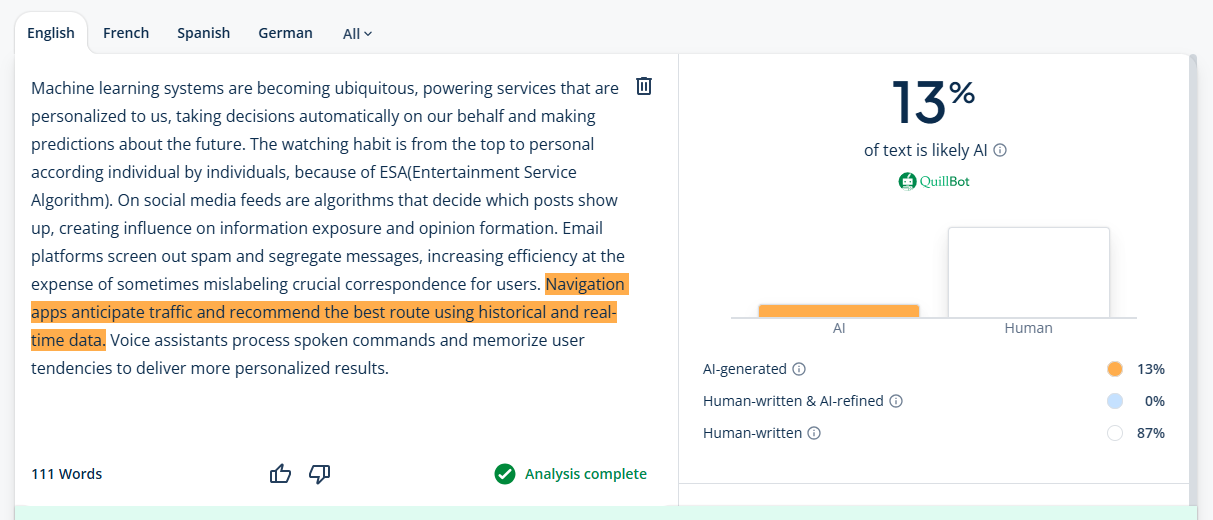1213x520 pixels.
Task: Show info for AI-generated category
Action: tap(799, 369)
